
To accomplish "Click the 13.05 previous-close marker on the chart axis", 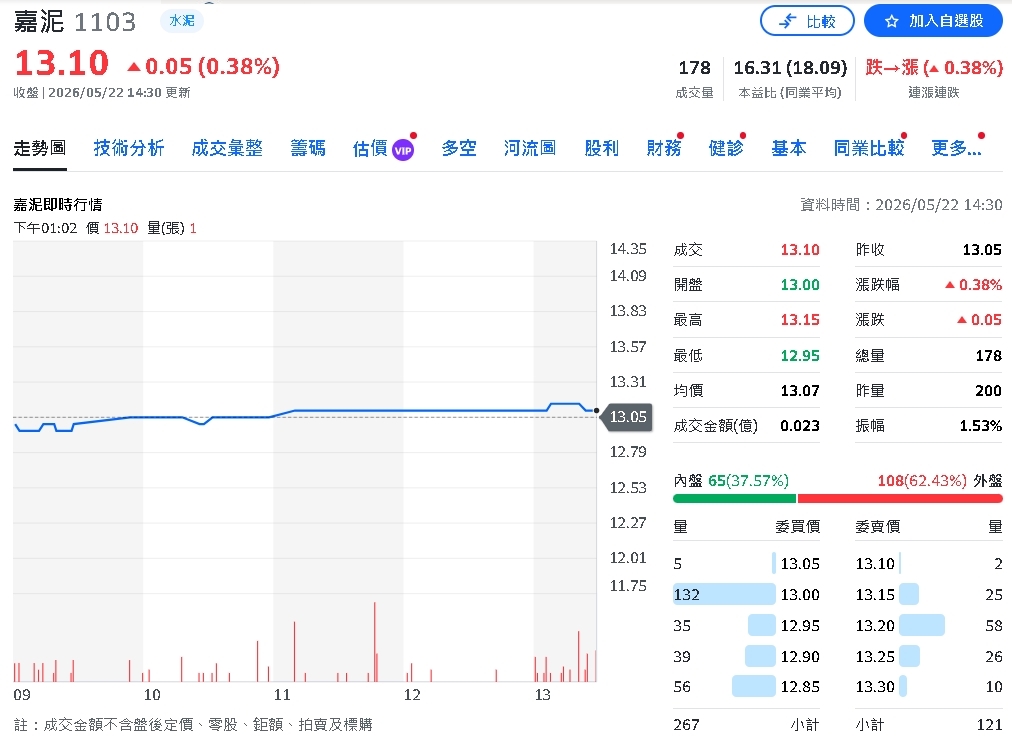I will pyautogui.click(x=627, y=417).
